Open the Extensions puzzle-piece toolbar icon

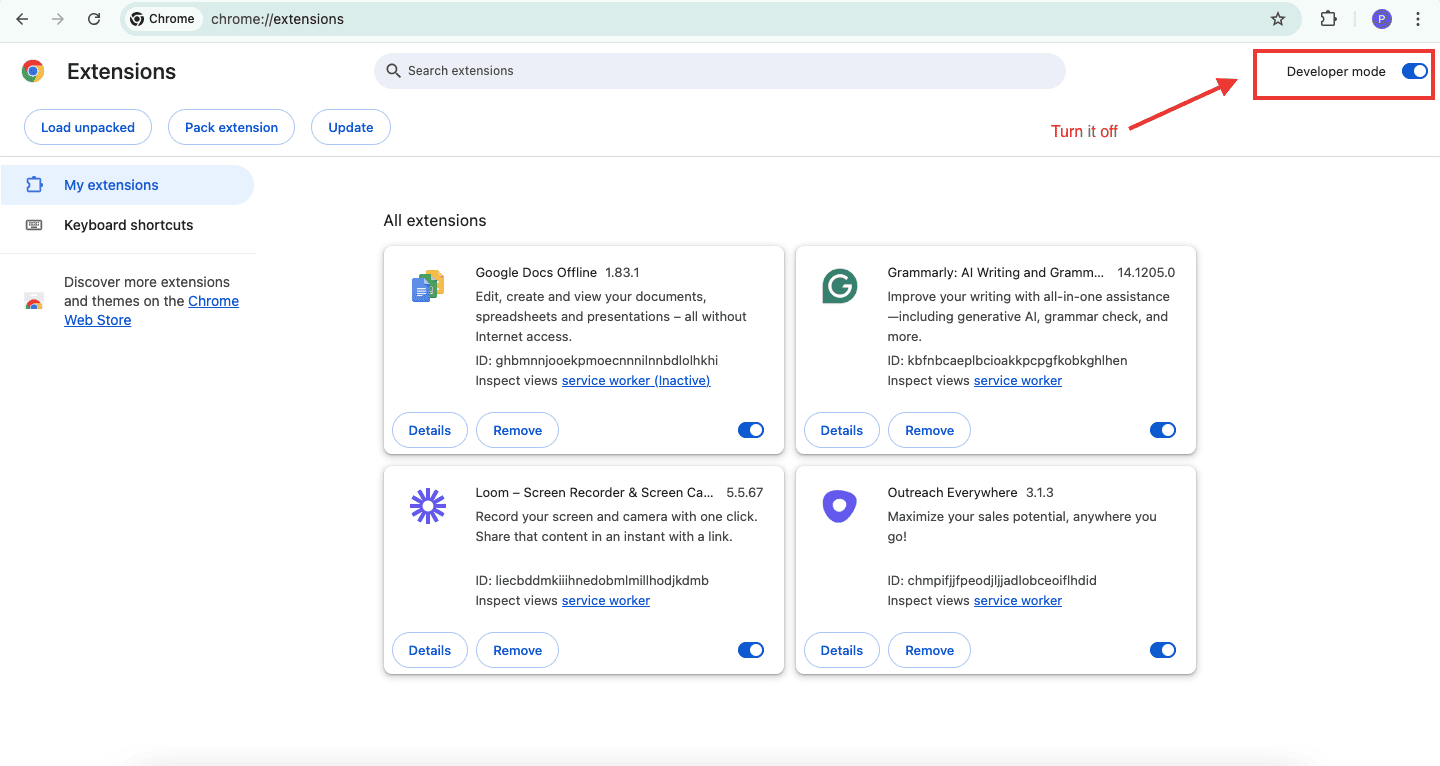[x=1329, y=19]
